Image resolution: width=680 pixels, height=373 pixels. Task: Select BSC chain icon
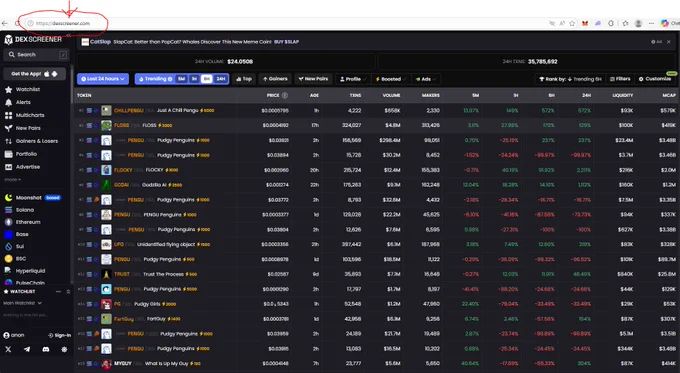coord(8,258)
